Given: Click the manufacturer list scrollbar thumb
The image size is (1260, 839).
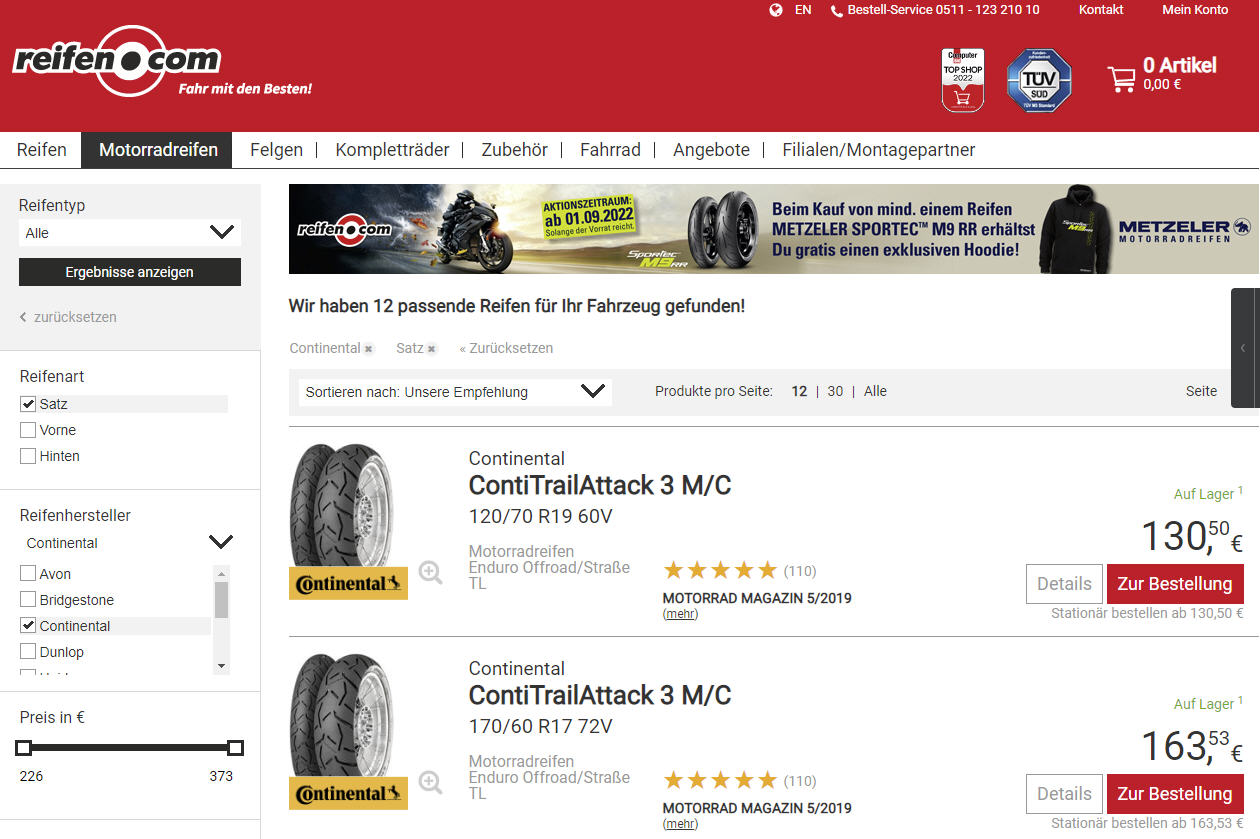Looking at the screenshot, I should pos(222,600).
